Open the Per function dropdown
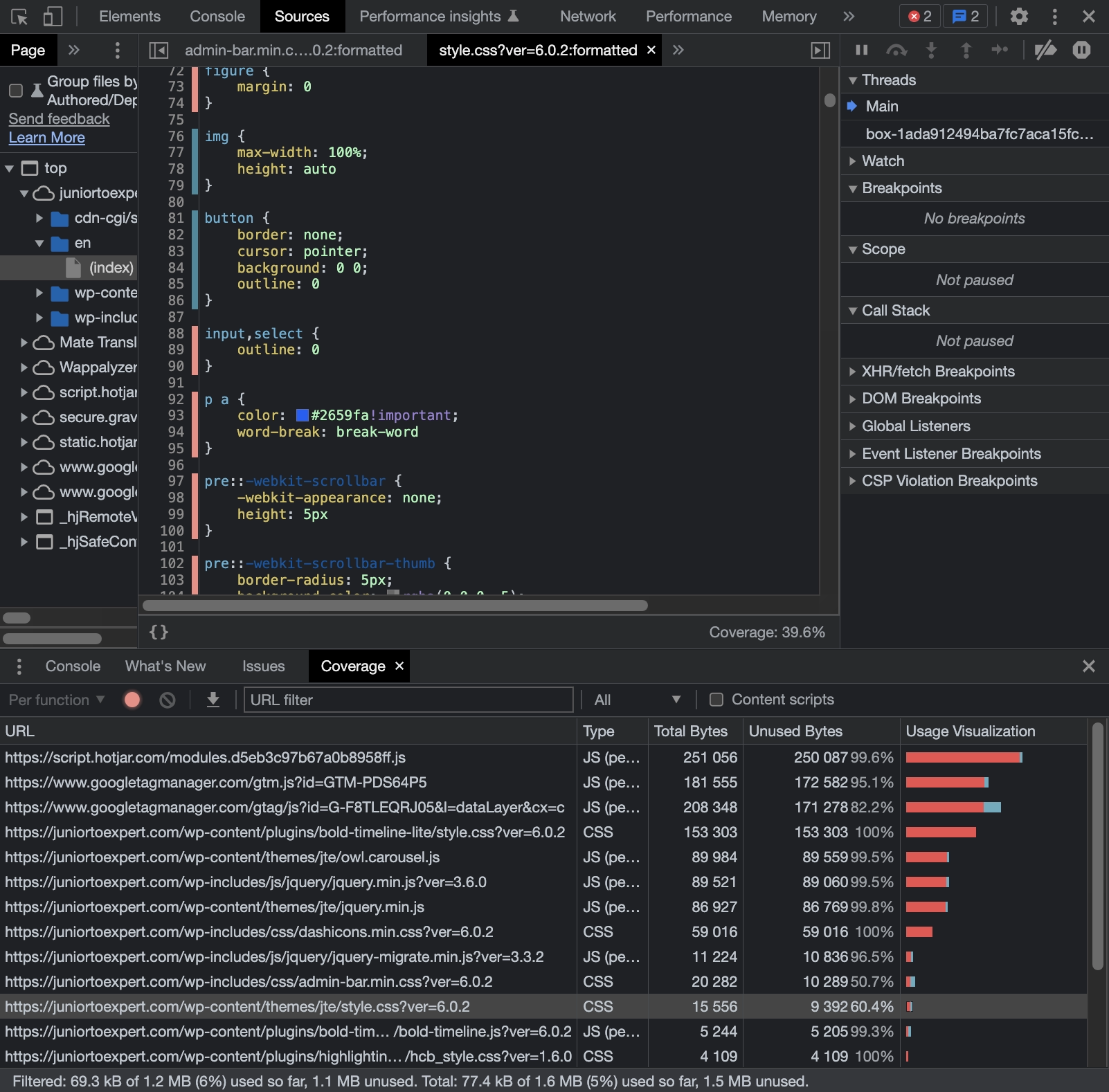Screen dimensions: 1109x1092 [x=56, y=700]
